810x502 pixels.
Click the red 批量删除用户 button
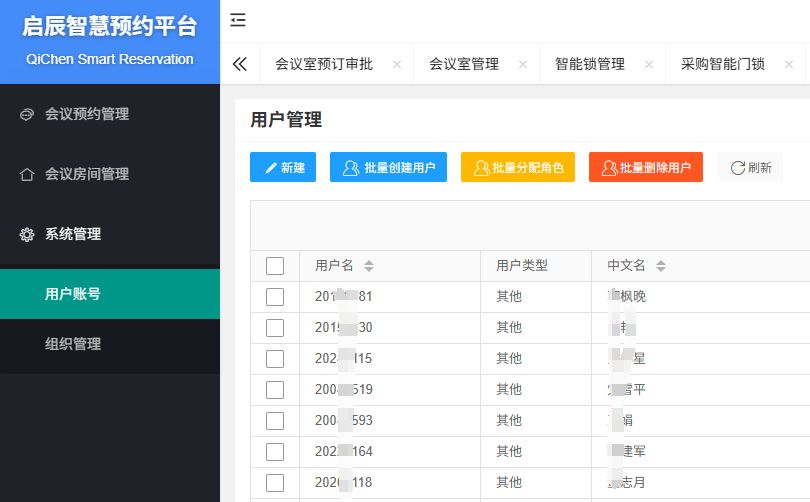[x=645, y=167]
